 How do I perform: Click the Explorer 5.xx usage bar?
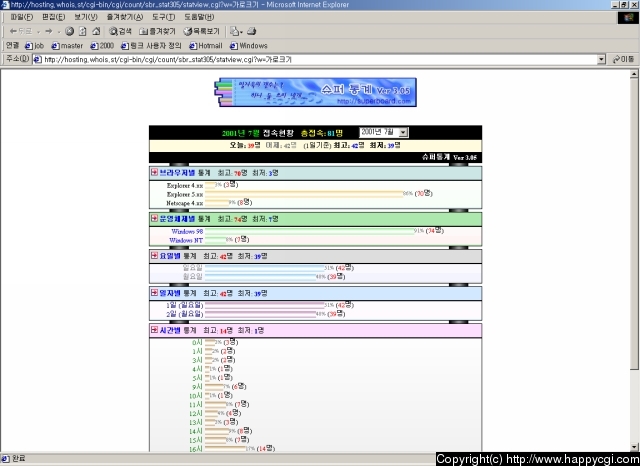coord(304,194)
